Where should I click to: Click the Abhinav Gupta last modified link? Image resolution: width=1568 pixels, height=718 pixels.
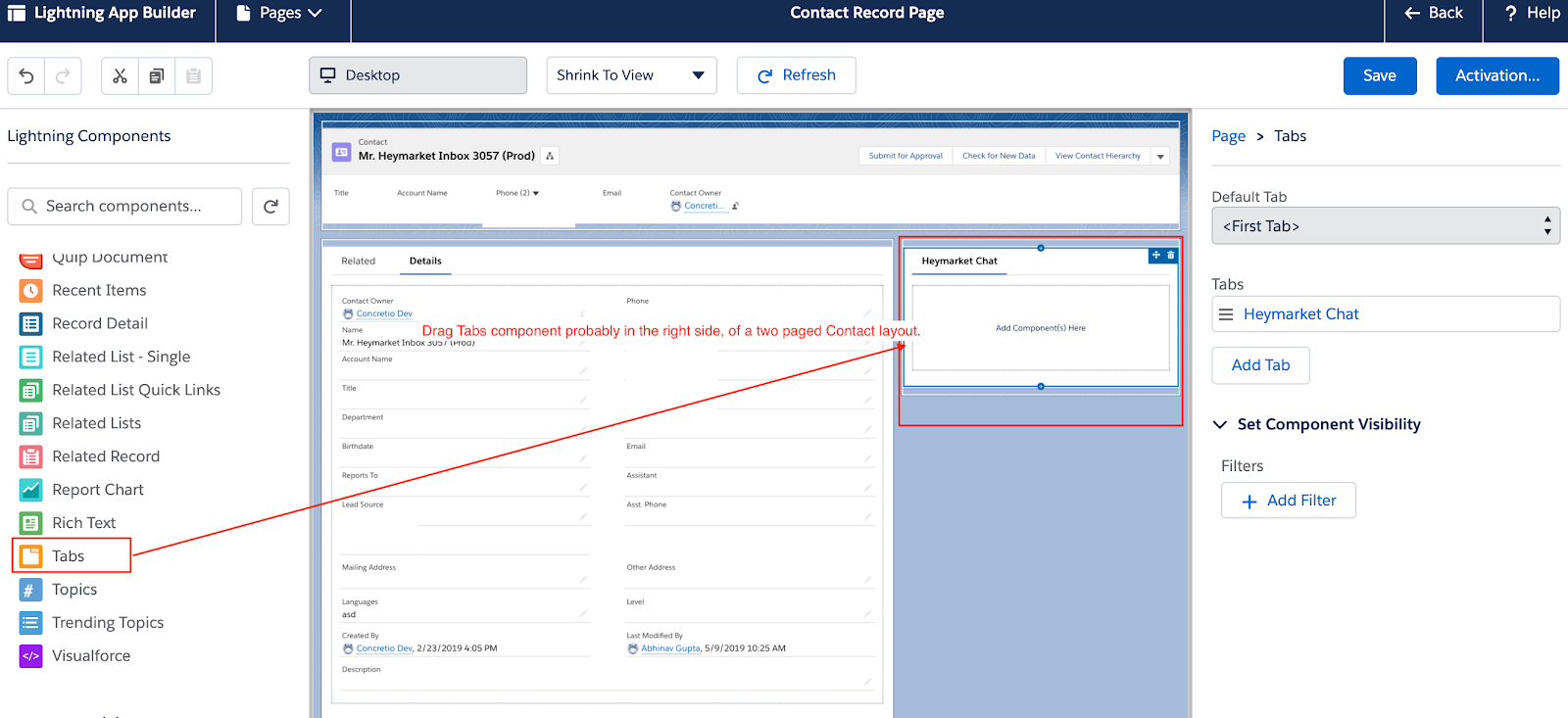[670, 648]
